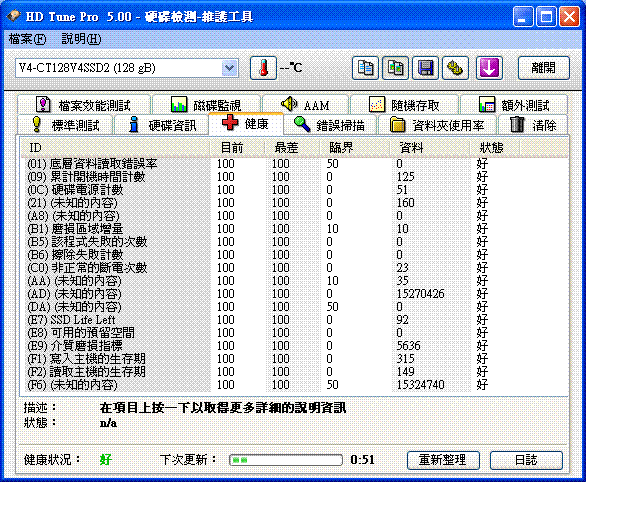Click the thermometer temperature icon
This screenshot has height=512, width=640.
pos(263,68)
